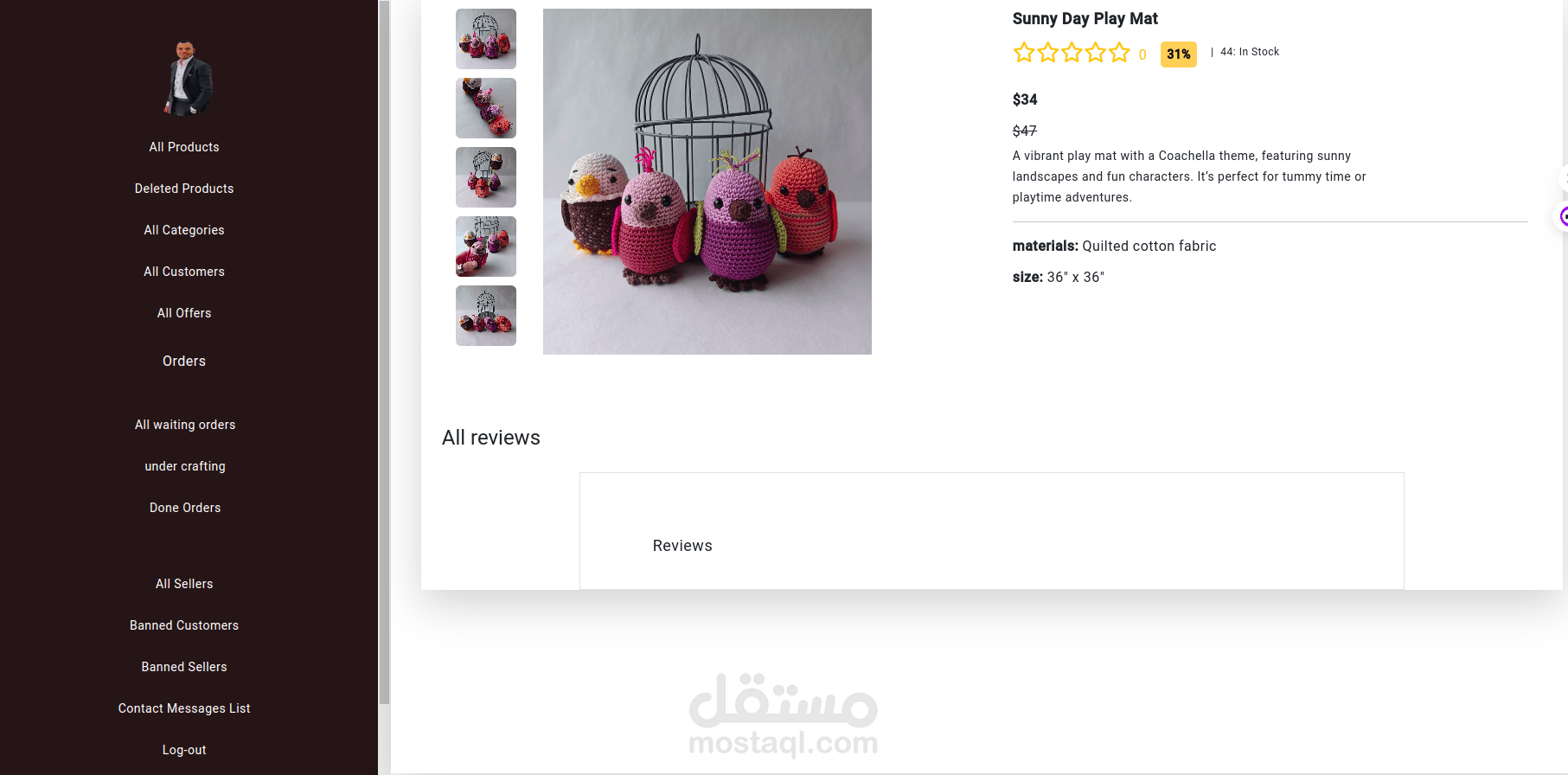Click the admin profile avatar picture
Viewport: 1568px width, 775px height.
(x=187, y=78)
